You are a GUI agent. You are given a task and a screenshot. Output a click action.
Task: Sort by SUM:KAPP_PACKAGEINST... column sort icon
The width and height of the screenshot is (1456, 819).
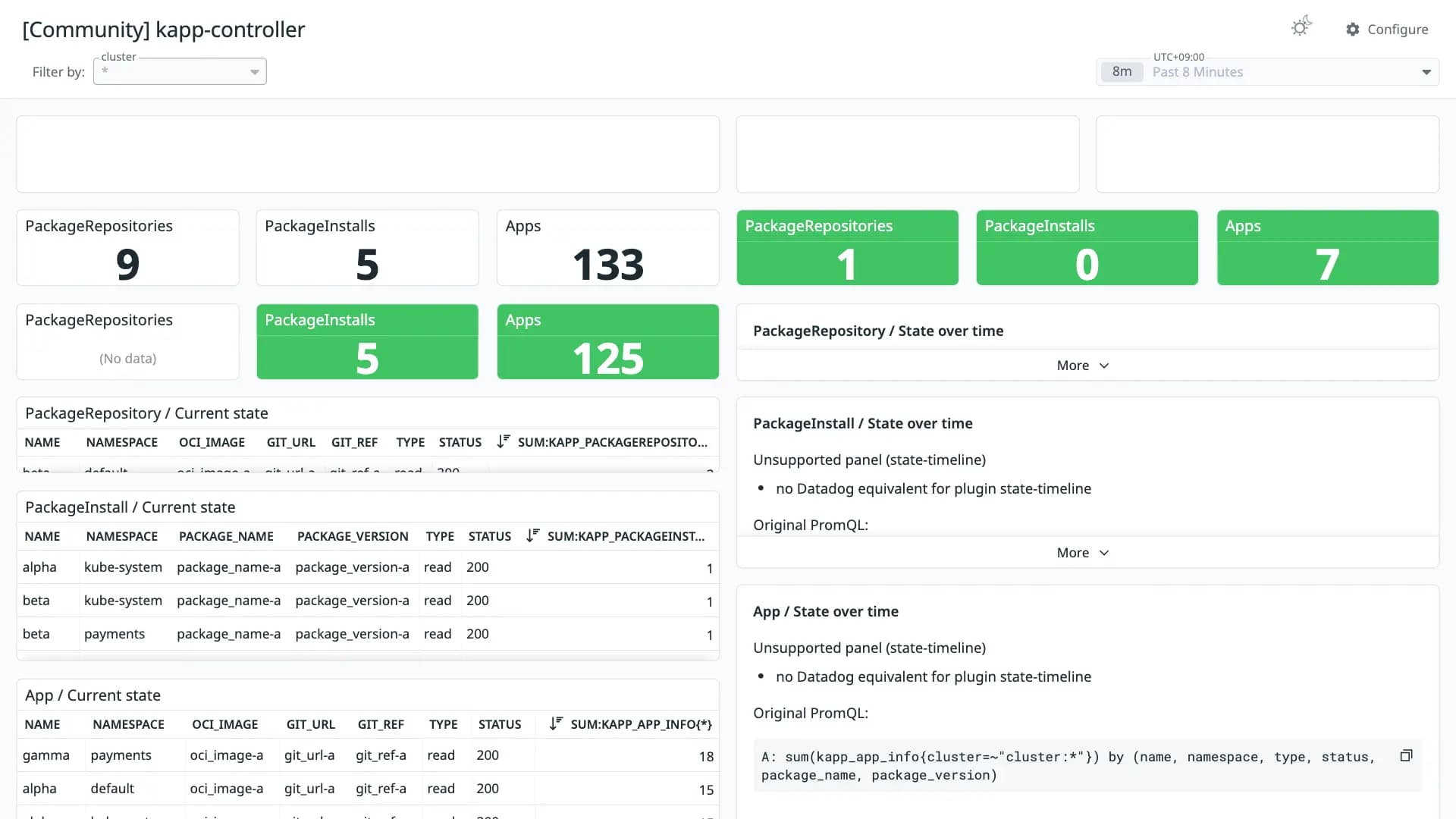tap(533, 535)
